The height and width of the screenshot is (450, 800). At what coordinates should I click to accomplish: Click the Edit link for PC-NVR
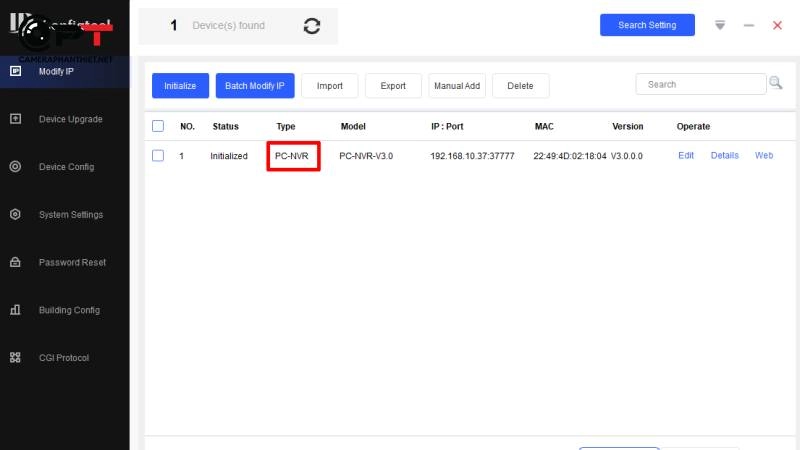pyautogui.click(x=686, y=156)
